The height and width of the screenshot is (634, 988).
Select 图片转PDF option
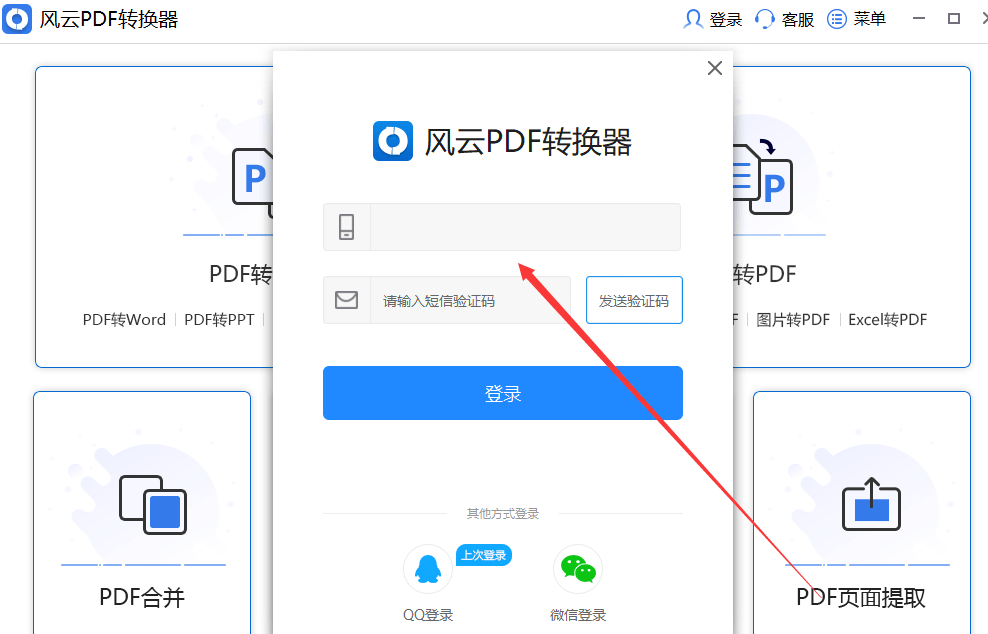pos(793,320)
